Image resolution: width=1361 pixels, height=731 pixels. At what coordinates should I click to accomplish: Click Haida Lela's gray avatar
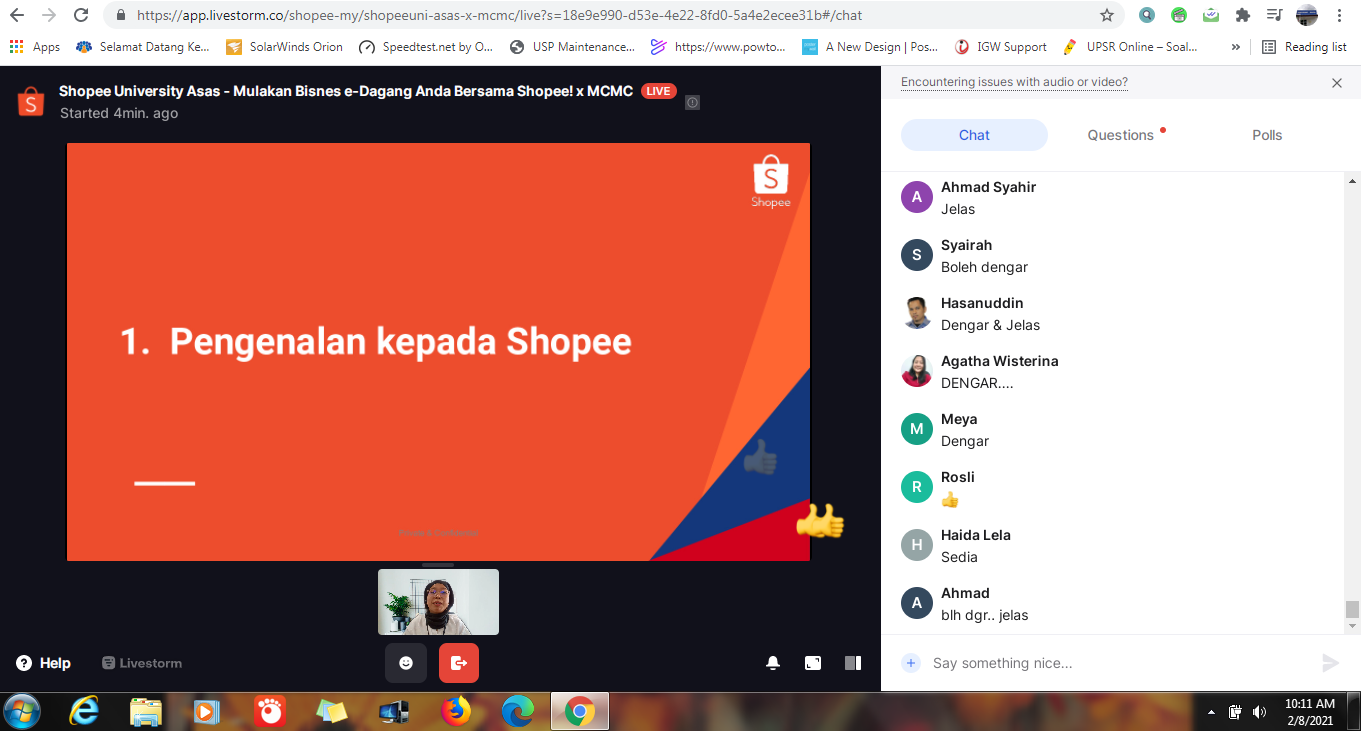coord(917,545)
